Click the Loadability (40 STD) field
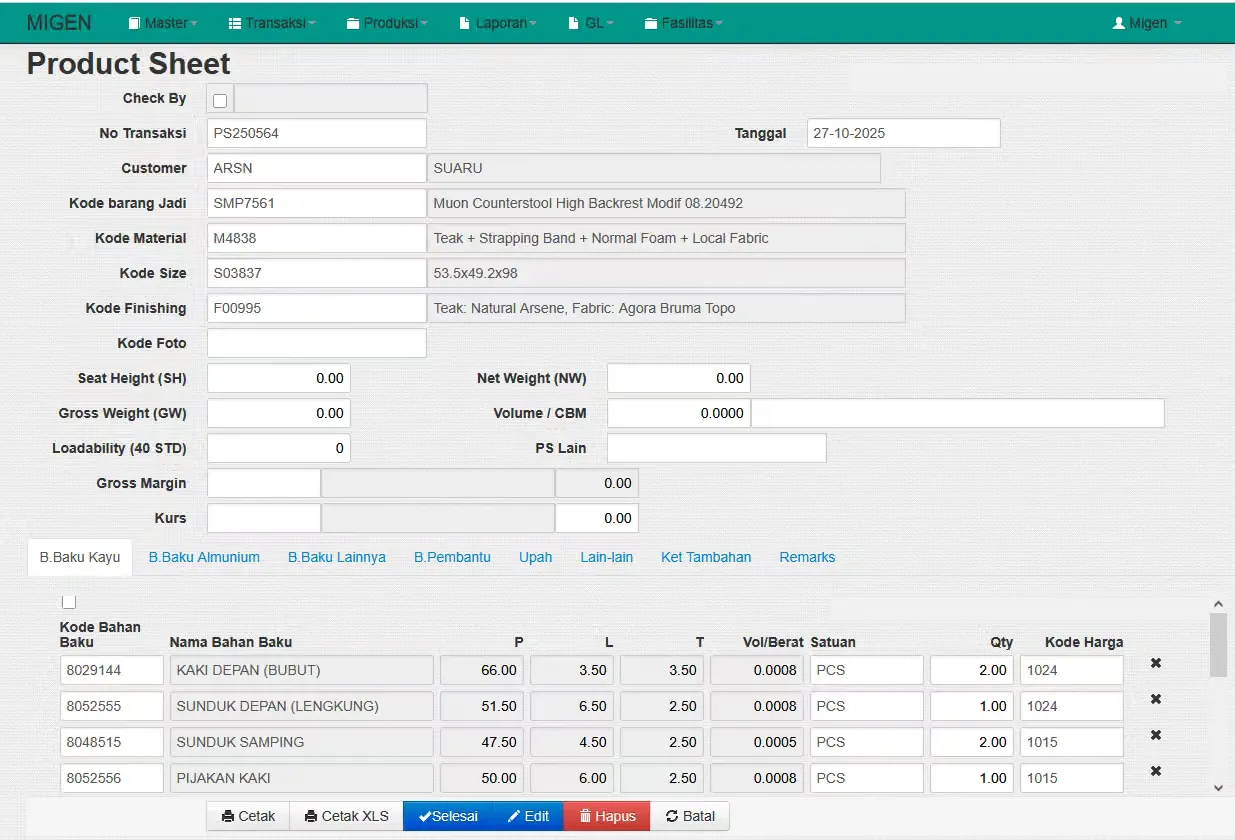1235x840 pixels. click(x=279, y=448)
